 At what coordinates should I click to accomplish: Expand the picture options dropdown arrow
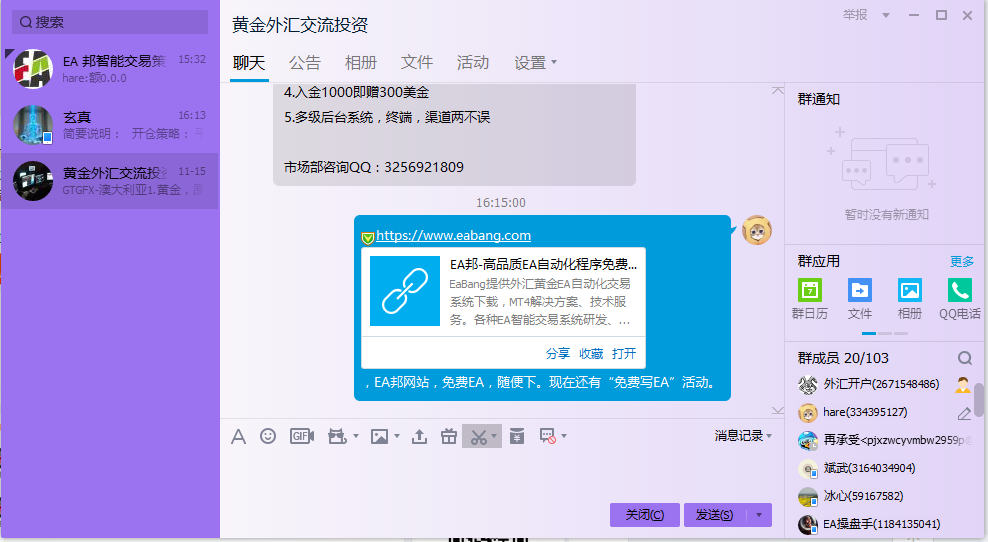point(396,436)
